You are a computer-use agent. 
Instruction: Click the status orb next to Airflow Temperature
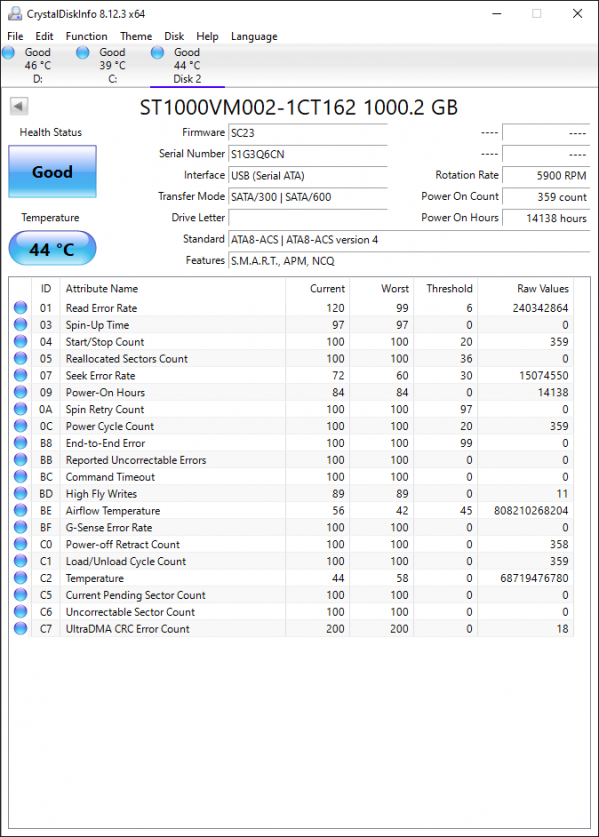point(20,510)
